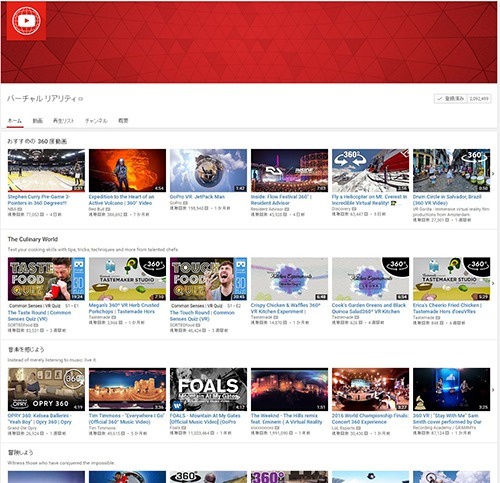500x483 pixels.
Task: Open the Resident Advisor channel name
Action: (267, 209)
